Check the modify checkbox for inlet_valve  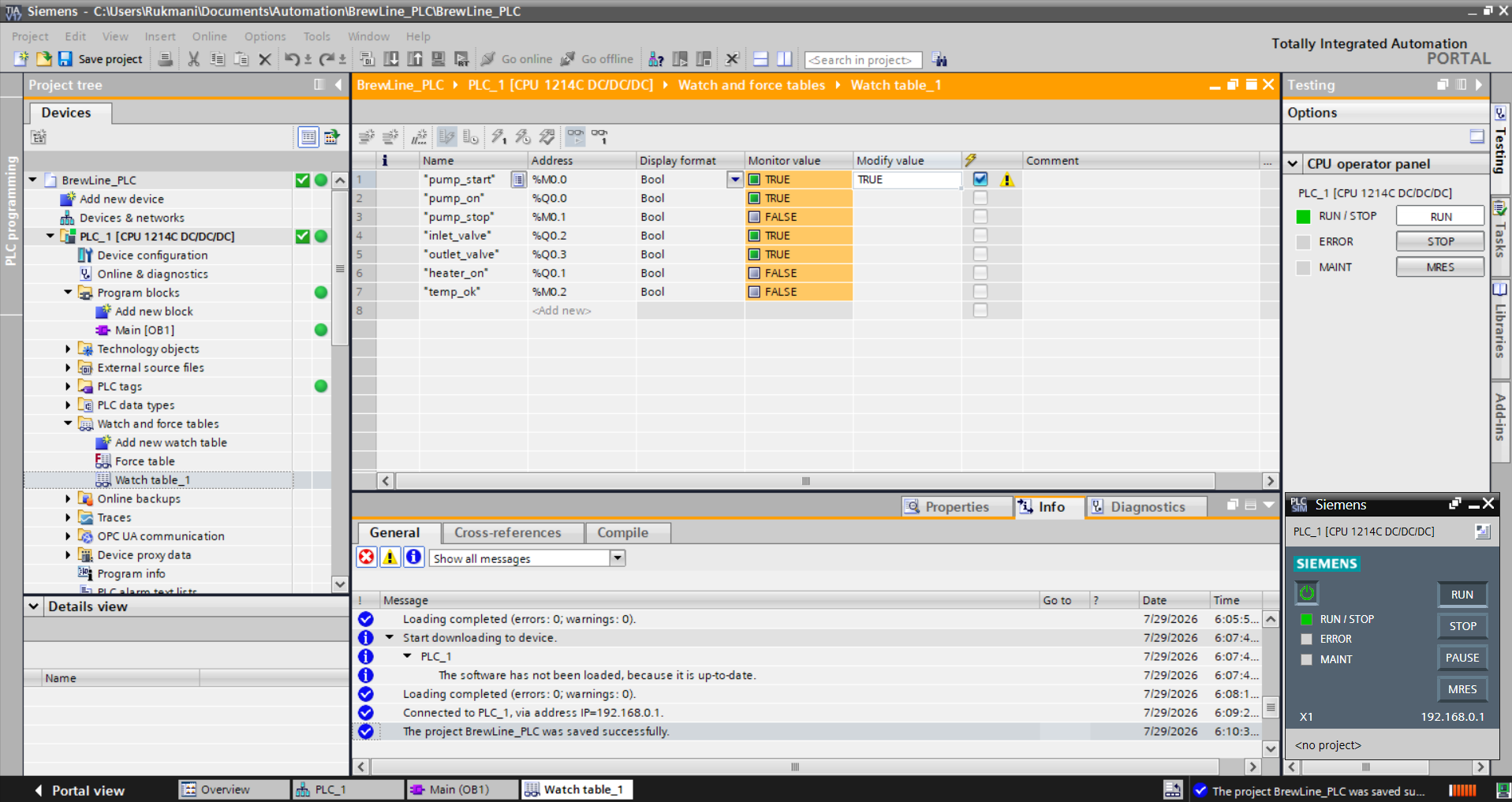(x=980, y=235)
